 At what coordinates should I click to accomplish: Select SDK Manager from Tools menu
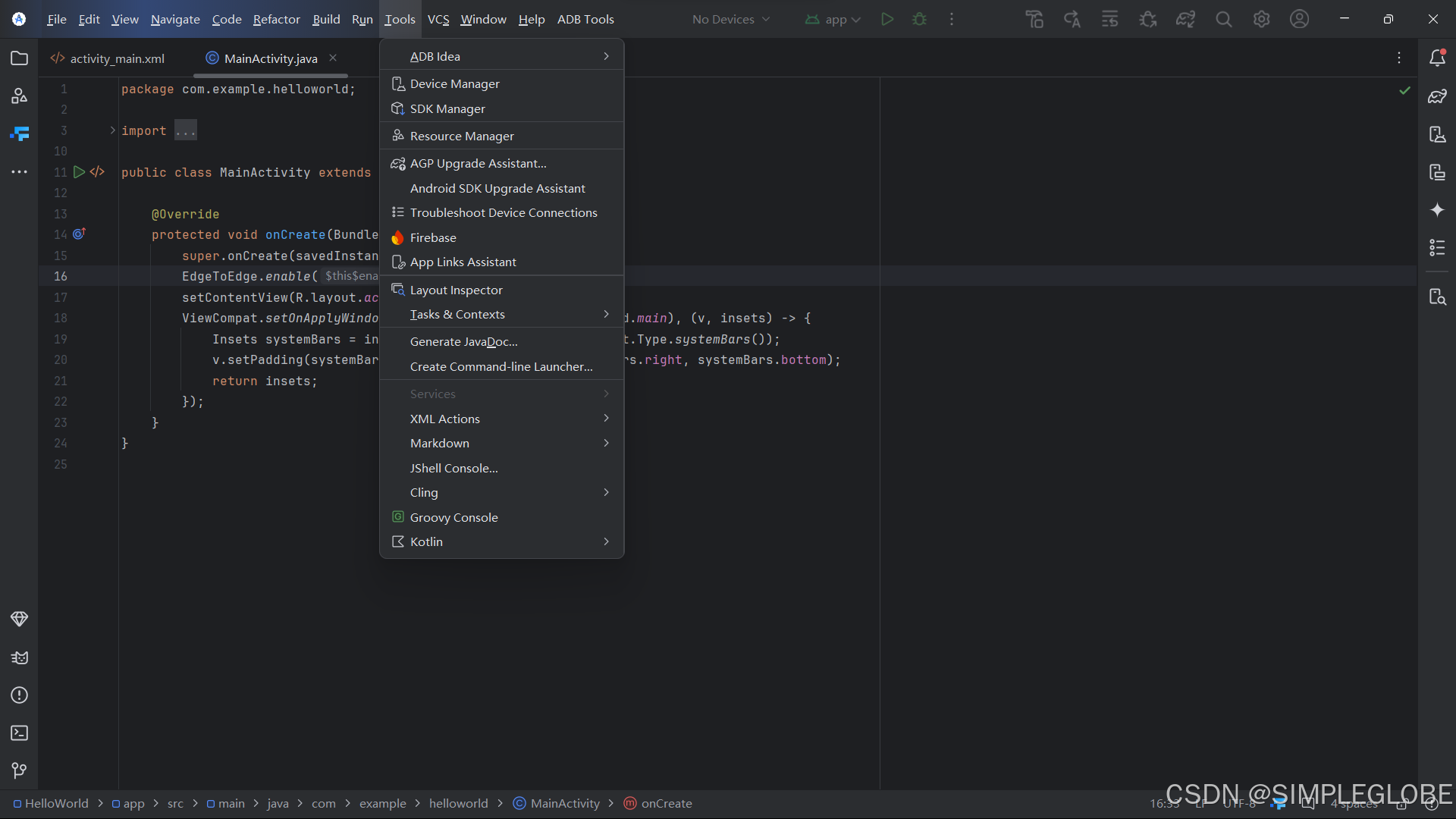point(447,108)
